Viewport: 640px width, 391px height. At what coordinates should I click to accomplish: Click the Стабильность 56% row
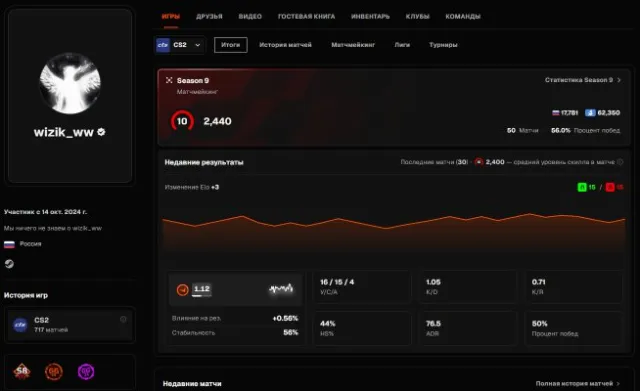(x=235, y=333)
